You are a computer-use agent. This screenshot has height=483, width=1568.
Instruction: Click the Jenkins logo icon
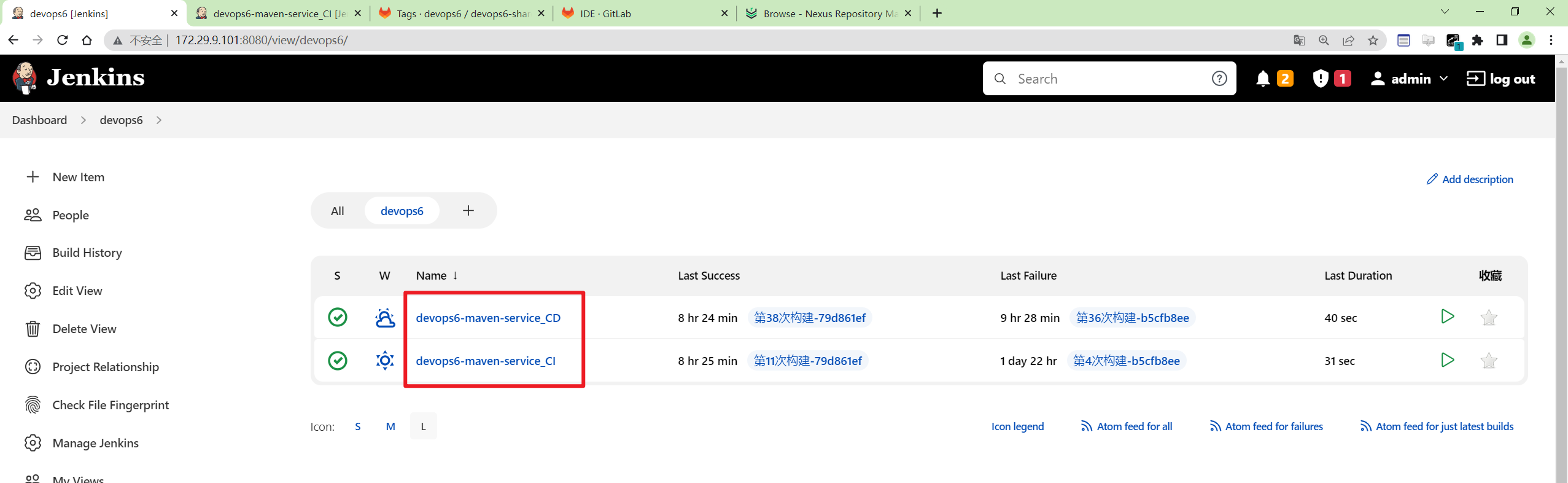[x=25, y=78]
